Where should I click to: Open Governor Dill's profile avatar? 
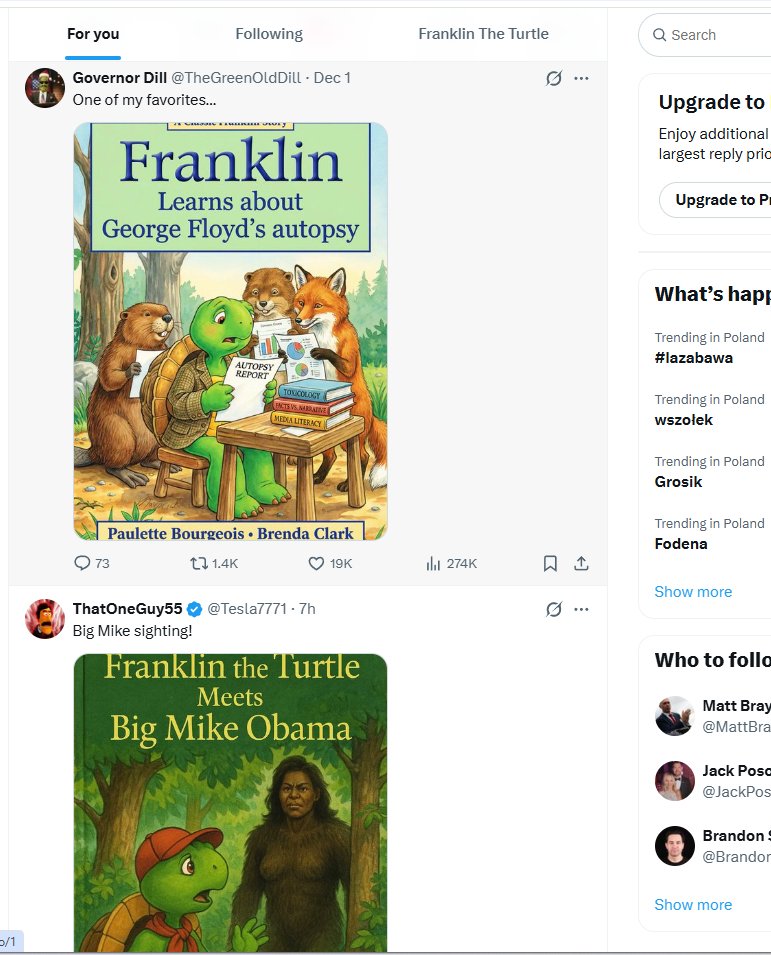pyautogui.click(x=45, y=88)
